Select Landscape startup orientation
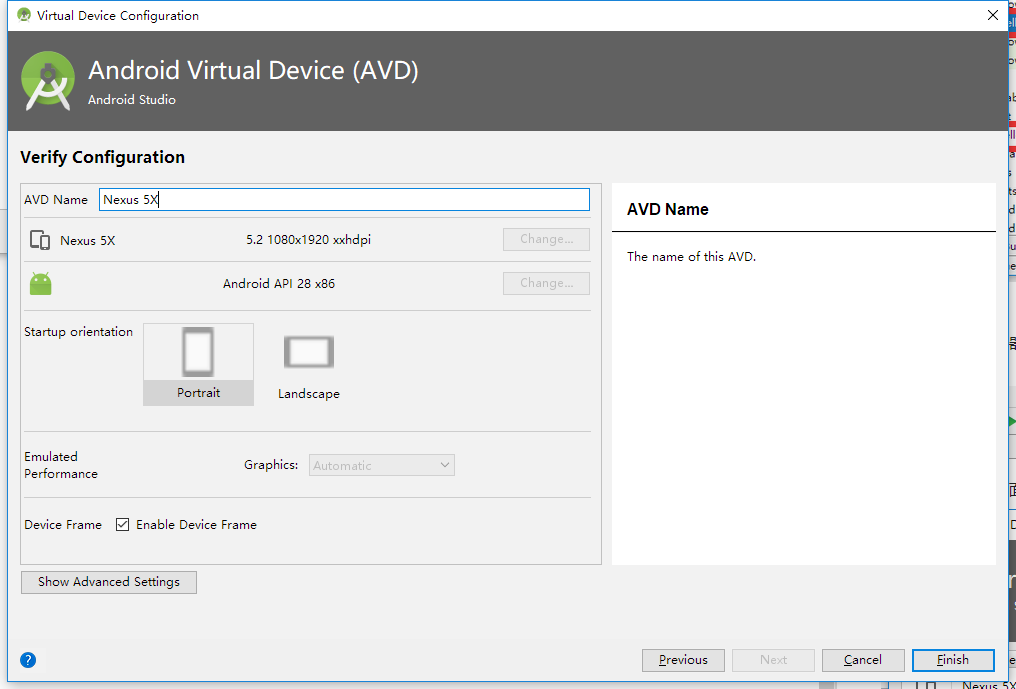Screen dimensions: 1016x689 click(308, 363)
